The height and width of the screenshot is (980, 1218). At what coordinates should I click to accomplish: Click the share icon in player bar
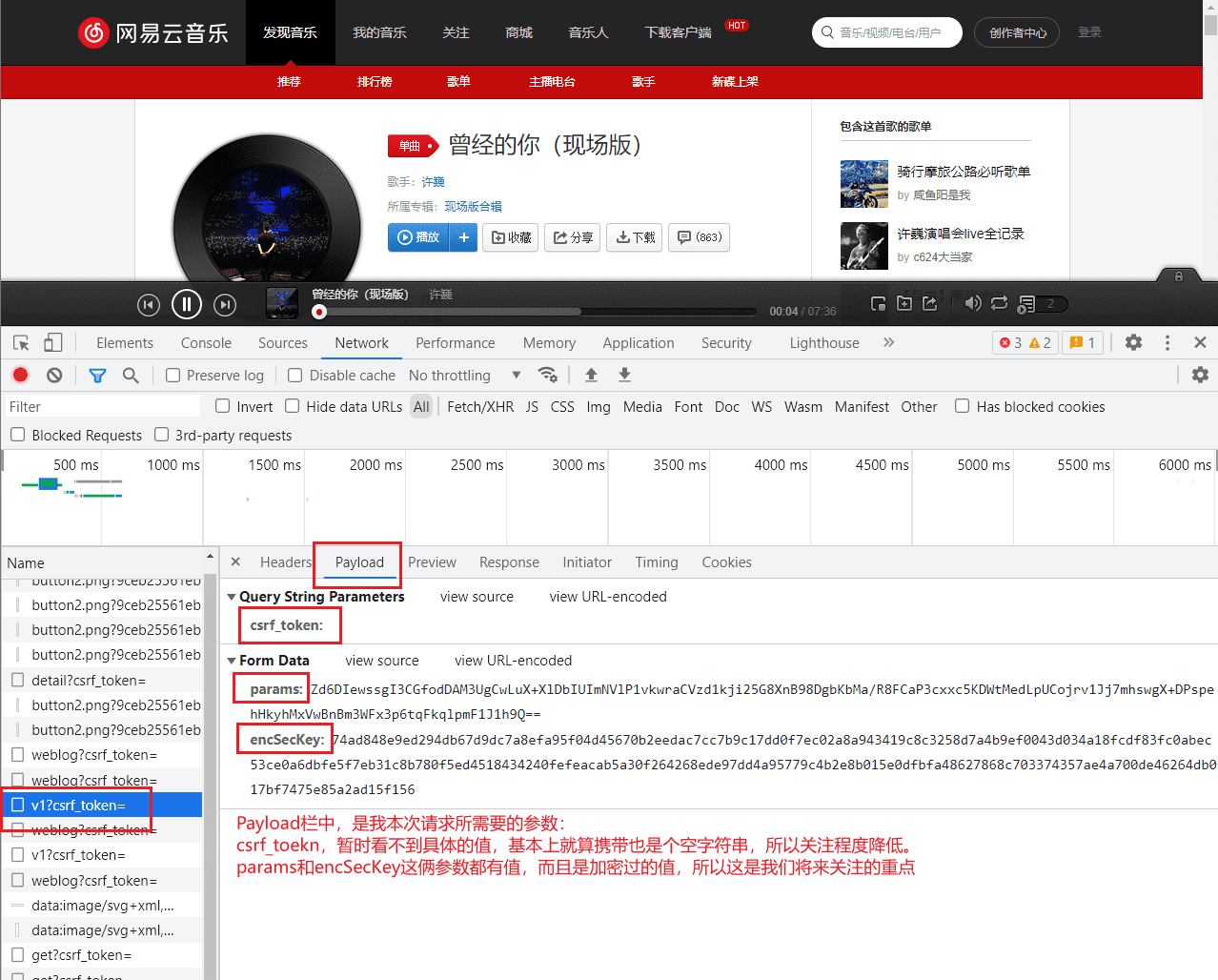coord(930,303)
